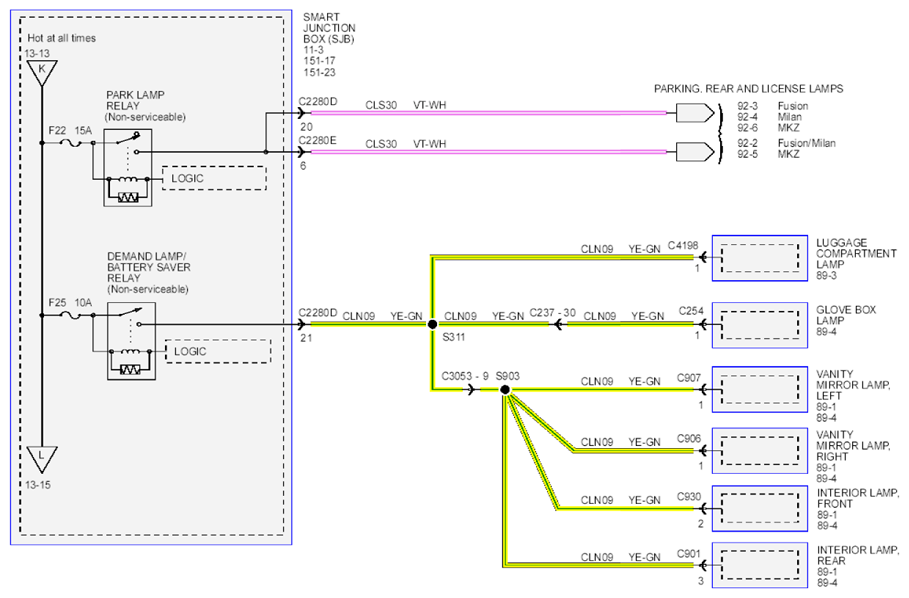The image size is (909, 598).
Task: Click the '92-5 MKZ' page reference
Action: tap(768, 154)
